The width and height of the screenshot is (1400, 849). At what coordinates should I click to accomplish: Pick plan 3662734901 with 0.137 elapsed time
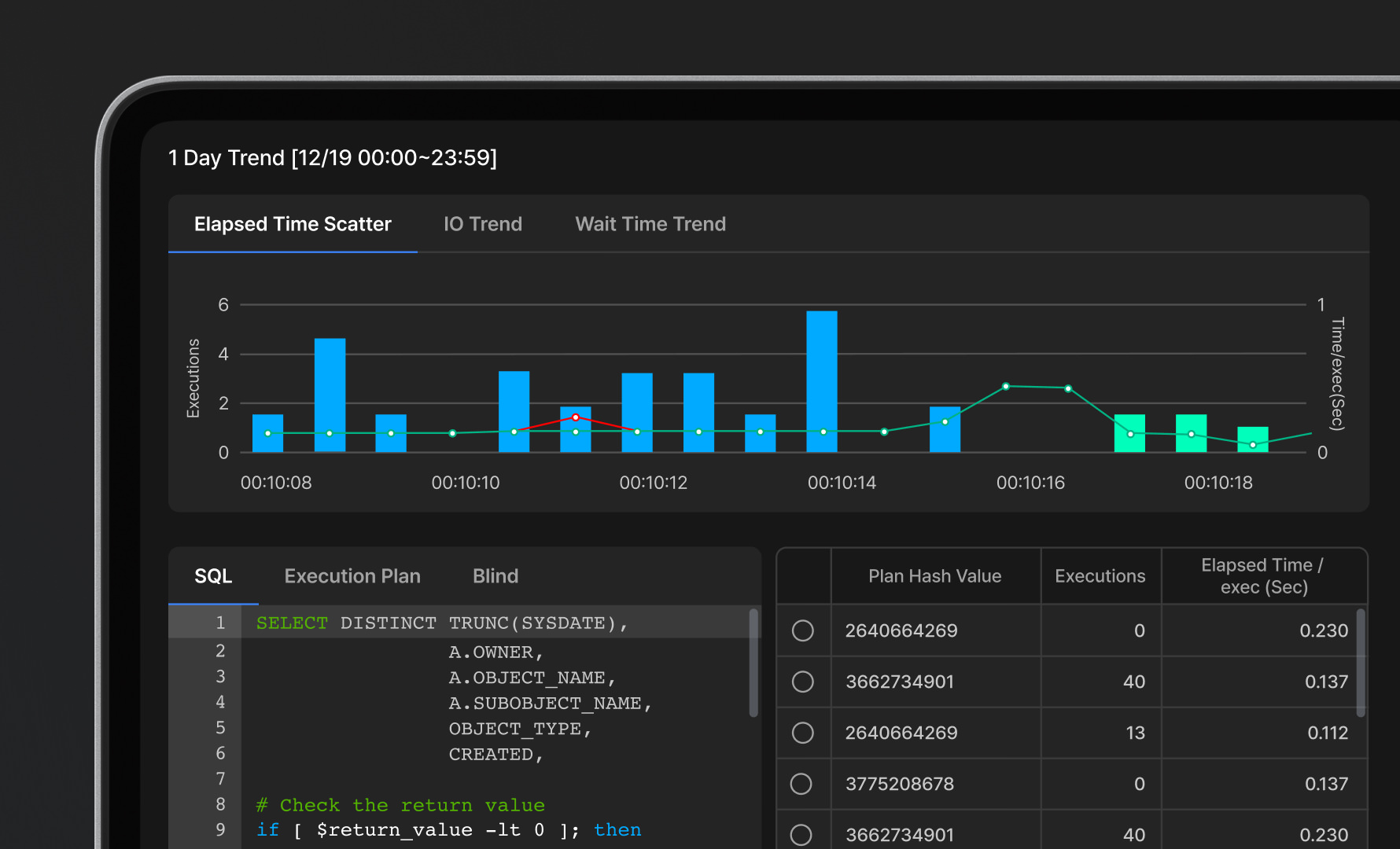[x=802, y=682]
